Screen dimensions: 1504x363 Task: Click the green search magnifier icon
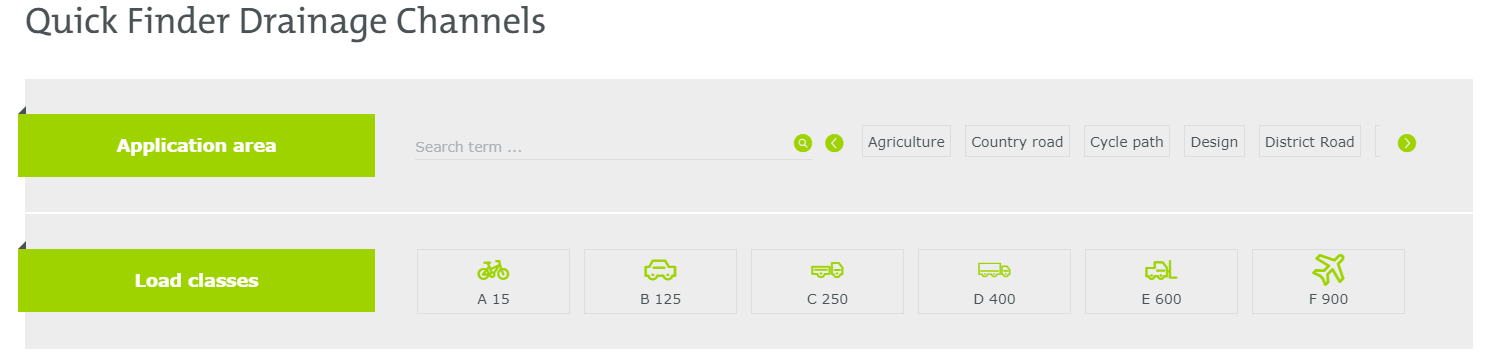pyautogui.click(x=802, y=143)
